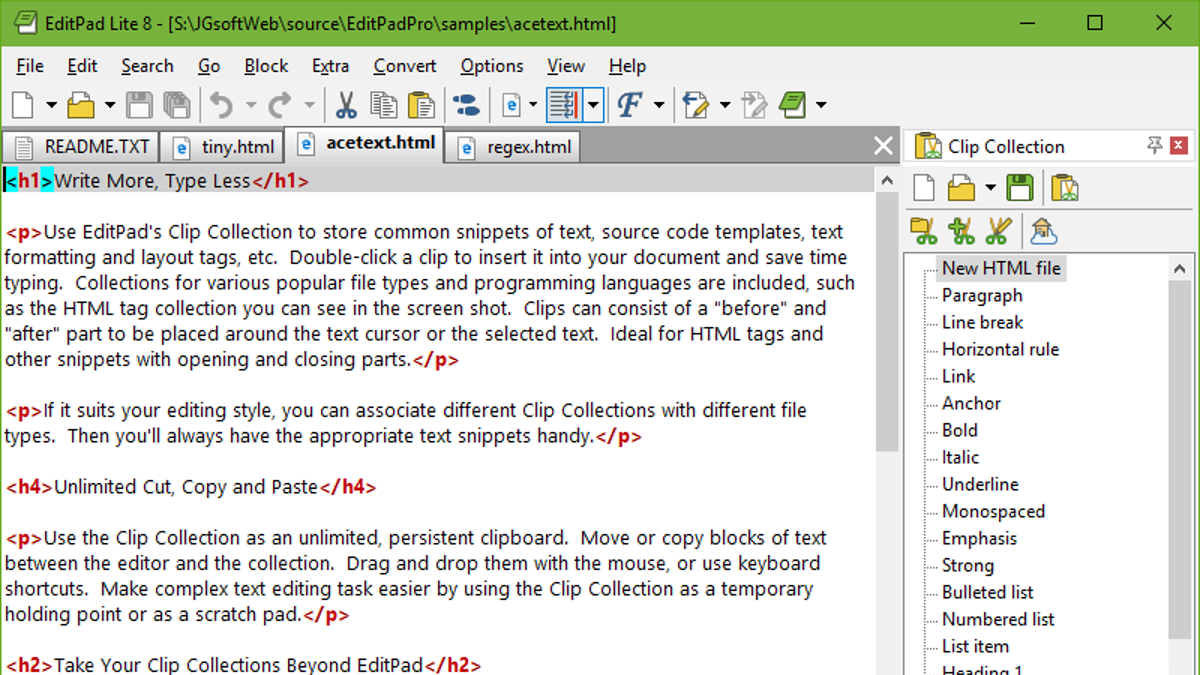Click the folder with scissors icon

click(x=924, y=232)
